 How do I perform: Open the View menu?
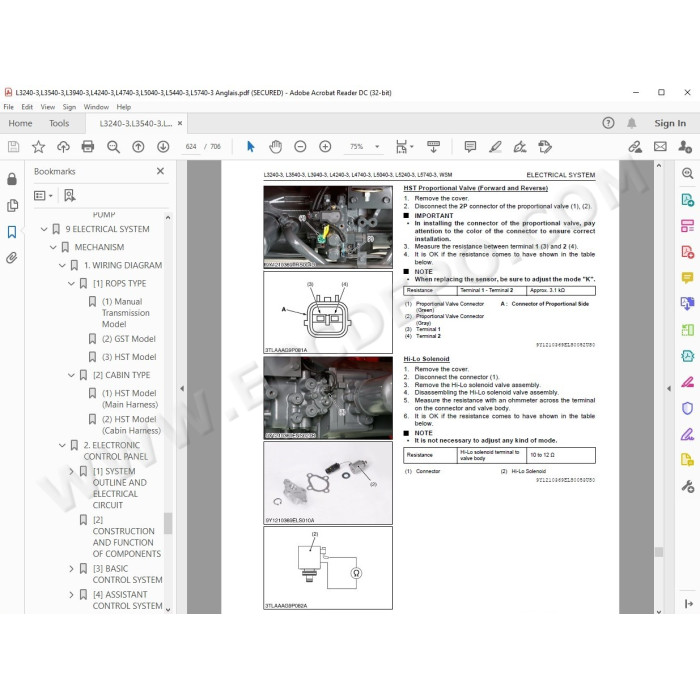click(x=48, y=107)
